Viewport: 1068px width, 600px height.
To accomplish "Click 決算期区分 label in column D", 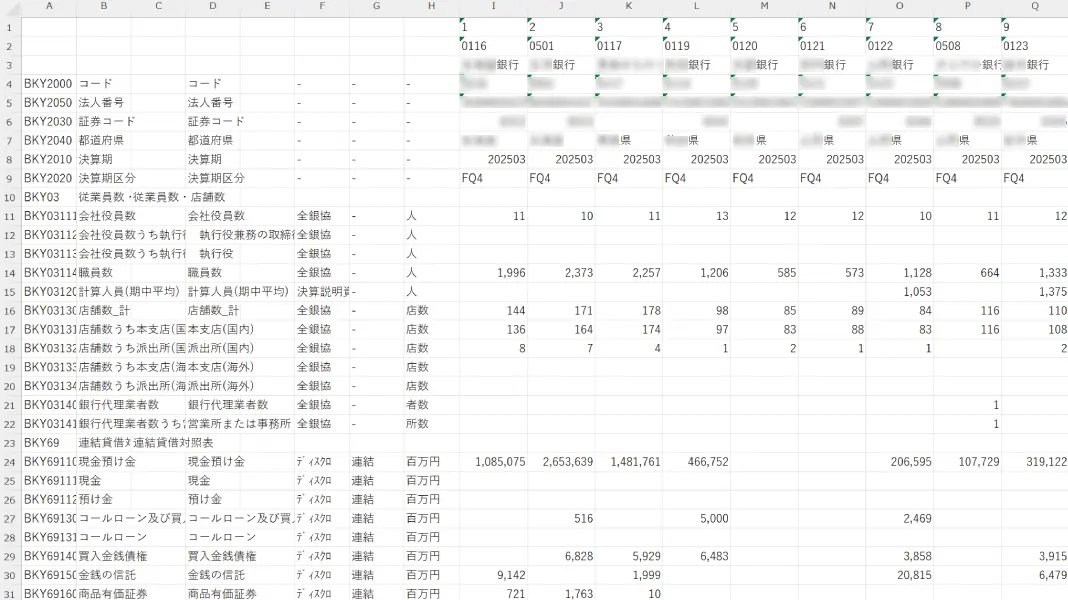I will tap(216, 178).
